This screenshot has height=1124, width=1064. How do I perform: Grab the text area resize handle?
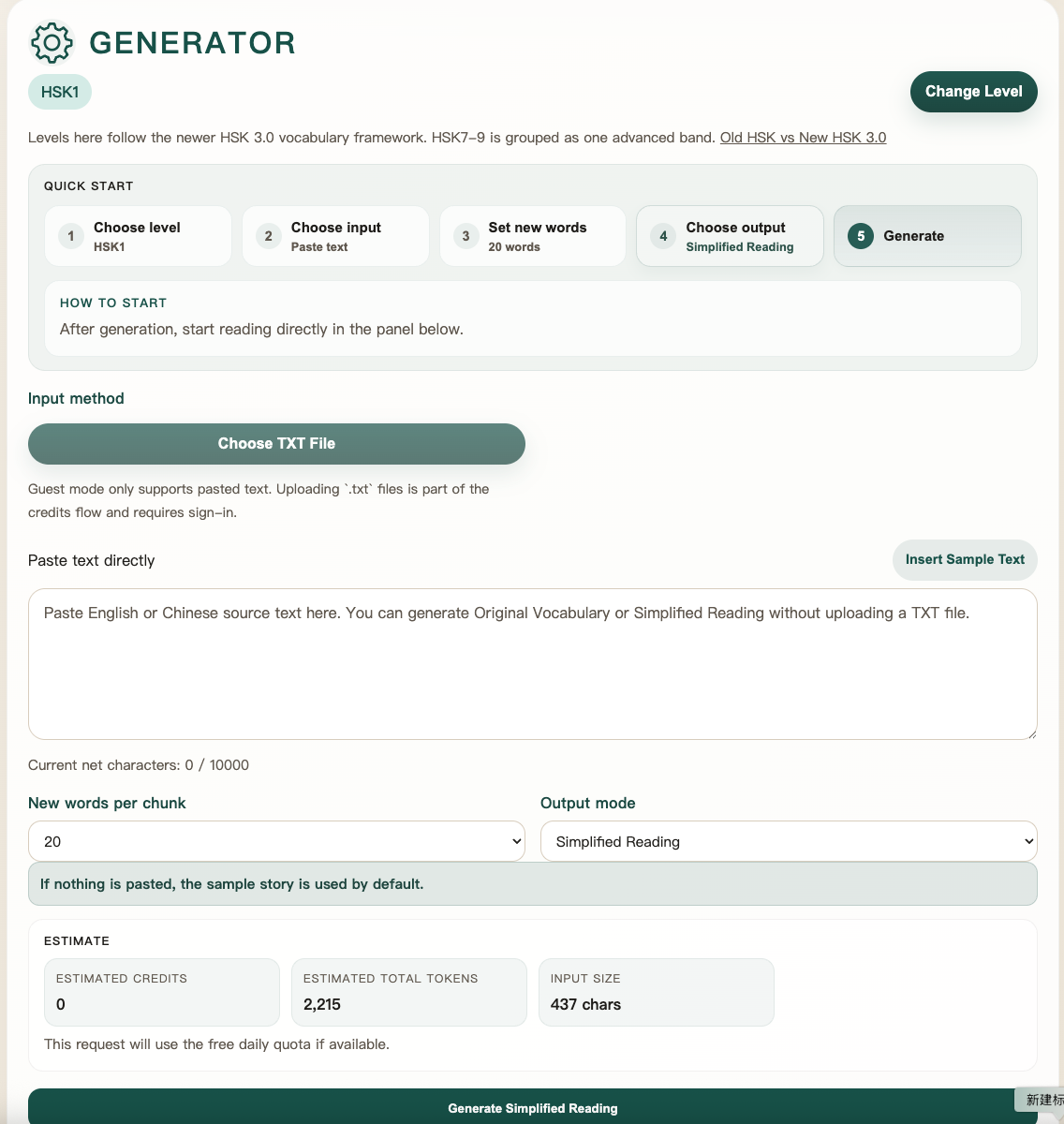pyautogui.click(x=1031, y=733)
